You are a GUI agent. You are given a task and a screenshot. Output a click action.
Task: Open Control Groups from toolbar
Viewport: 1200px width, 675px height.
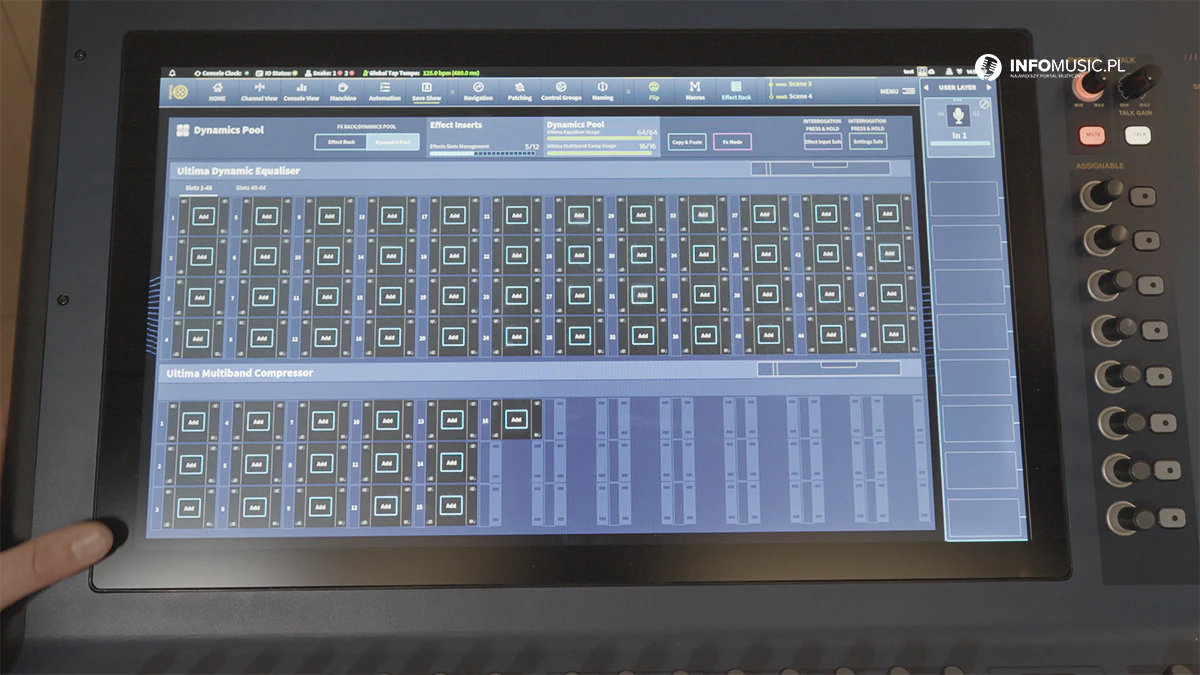(x=561, y=91)
